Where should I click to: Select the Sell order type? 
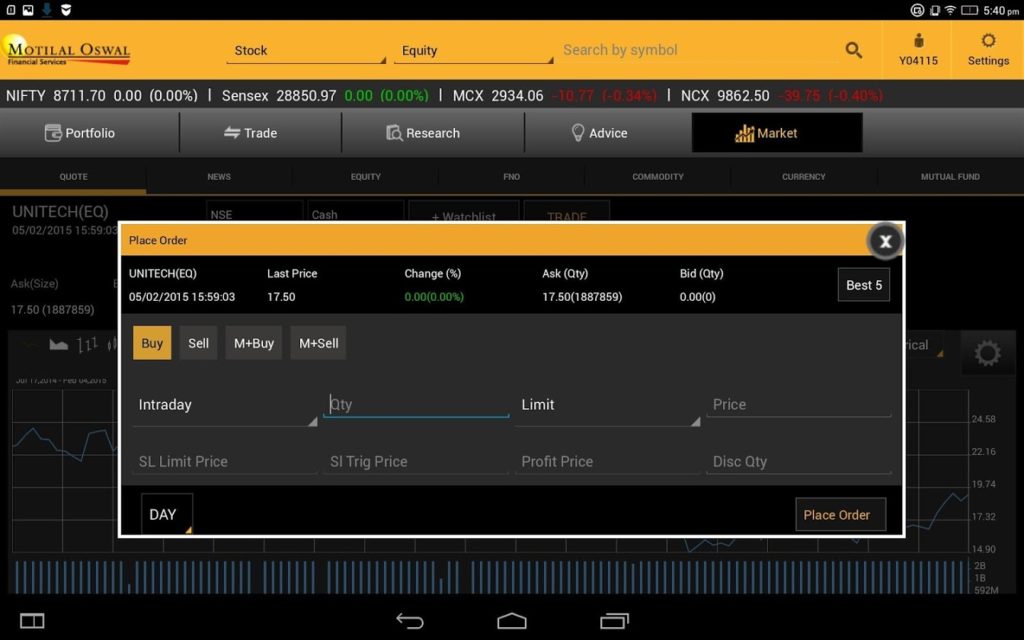click(198, 343)
